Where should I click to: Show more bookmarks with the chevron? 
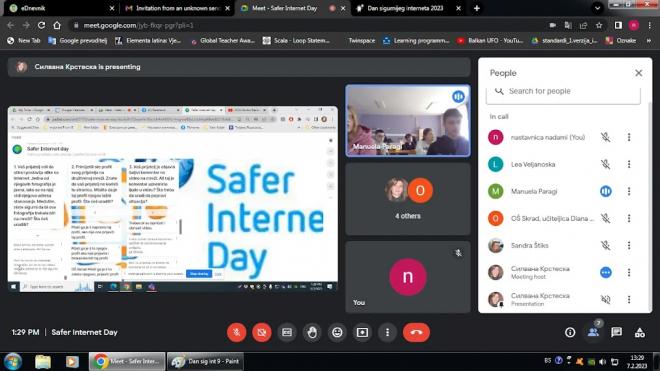[649, 40]
